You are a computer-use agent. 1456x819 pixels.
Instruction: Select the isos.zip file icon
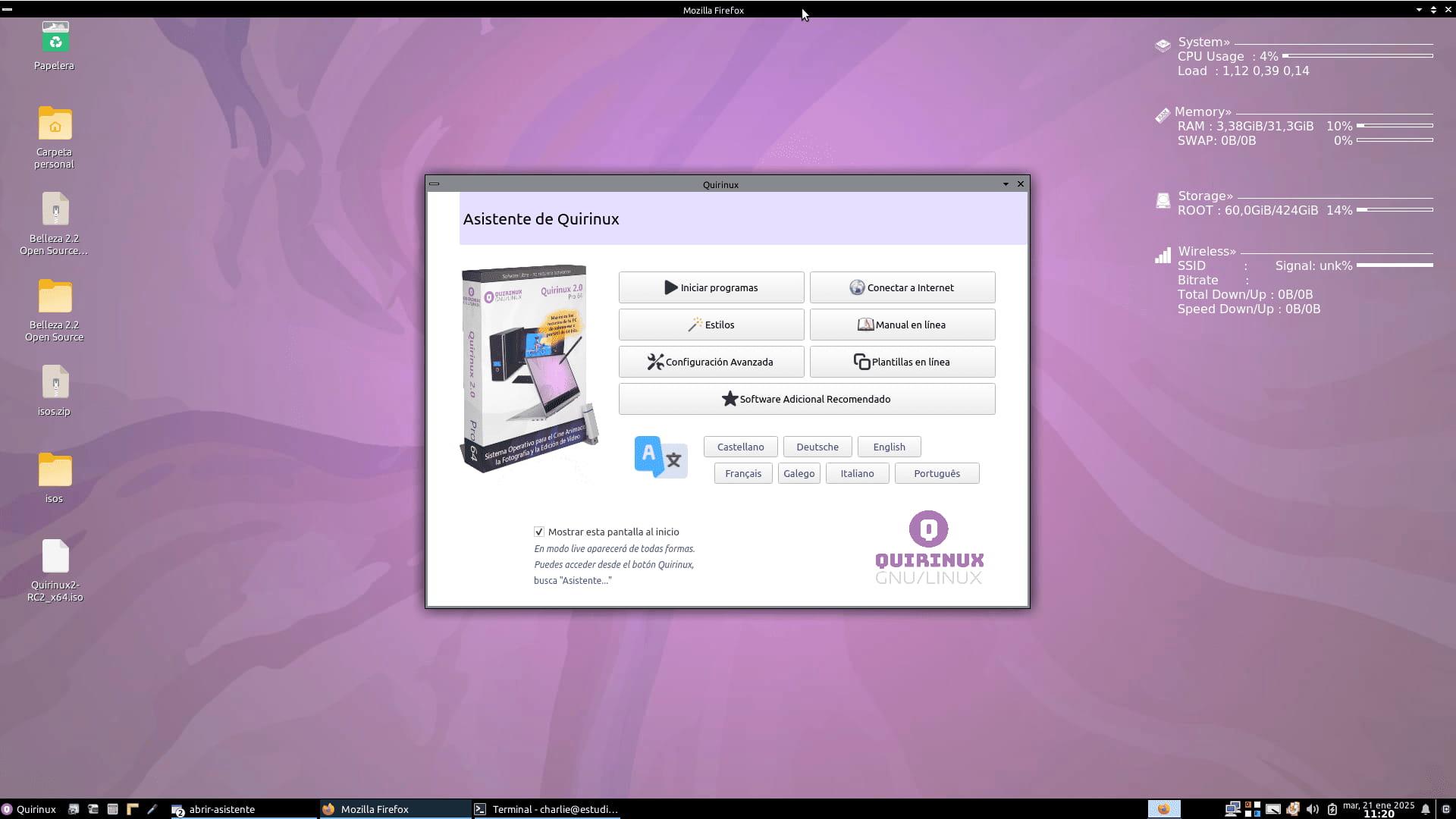(55, 382)
